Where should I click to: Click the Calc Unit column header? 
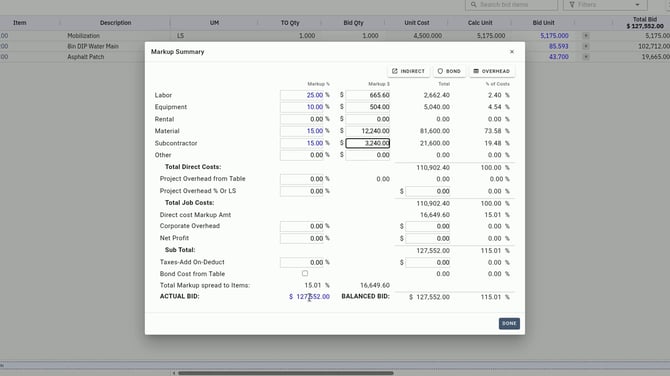[480, 23]
